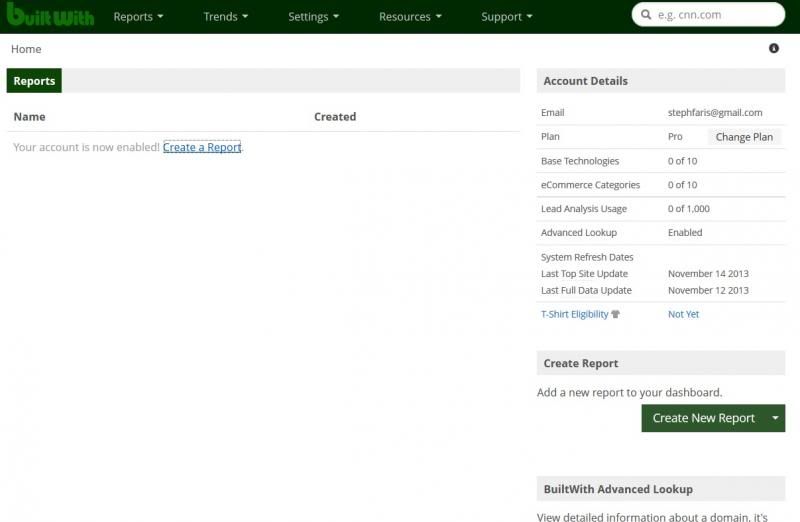
Task: Click the Advanced Lookup Enabled value
Action: (x=685, y=233)
